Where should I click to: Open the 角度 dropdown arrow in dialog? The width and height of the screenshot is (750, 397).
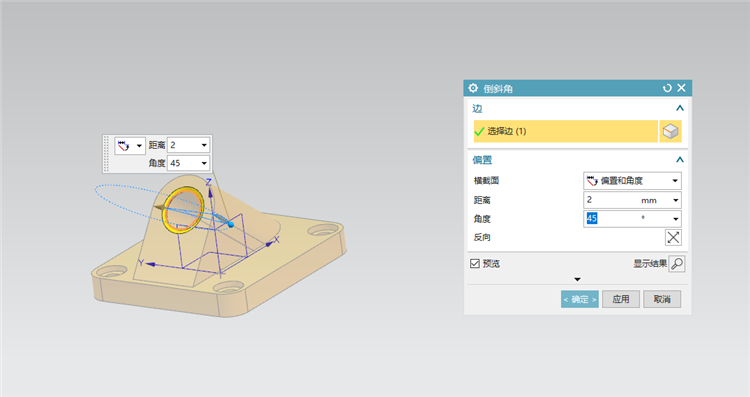coord(675,219)
